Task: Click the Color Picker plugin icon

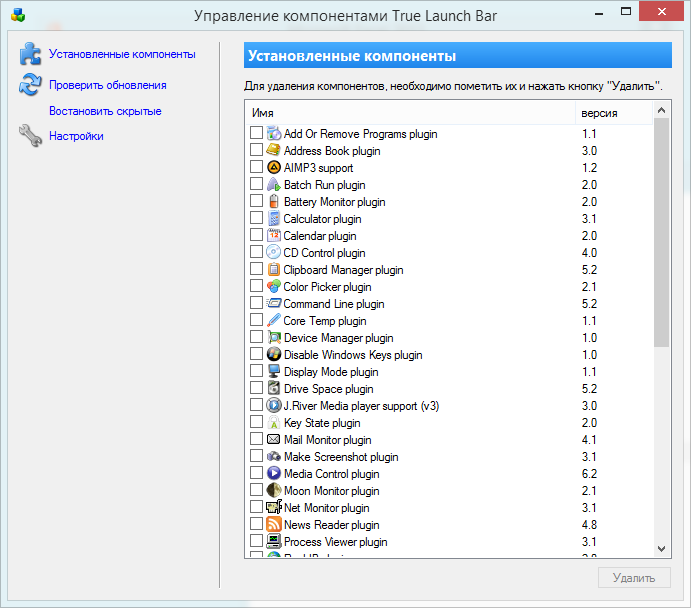Action: click(x=274, y=287)
